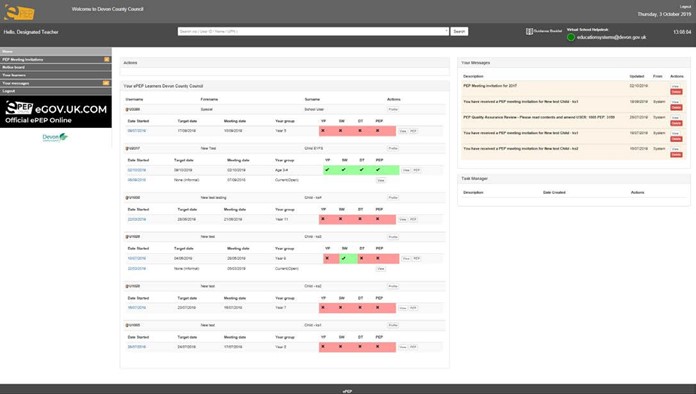Click the eGOV.UK.COM ePEP Online banner

tap(56, 112)
